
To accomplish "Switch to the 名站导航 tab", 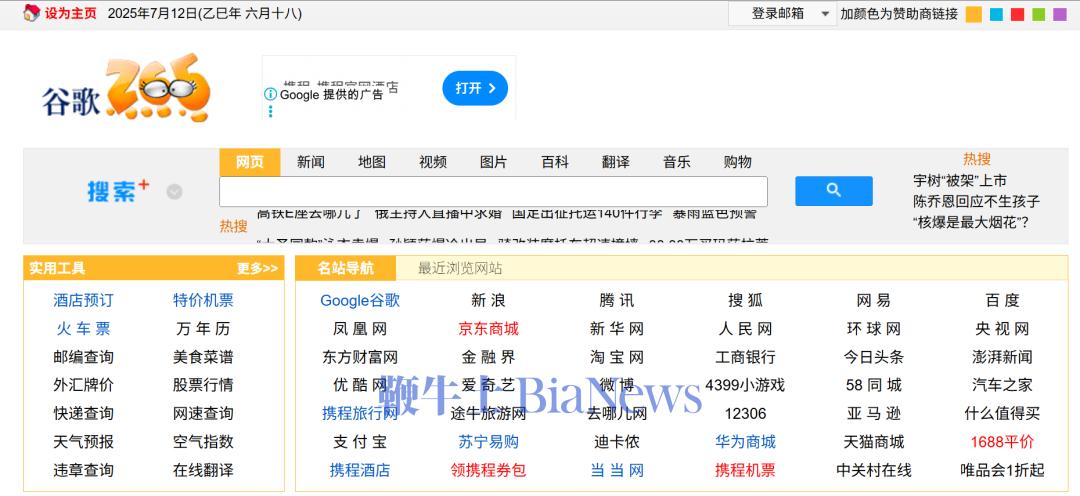I will [x=346, y=269].
